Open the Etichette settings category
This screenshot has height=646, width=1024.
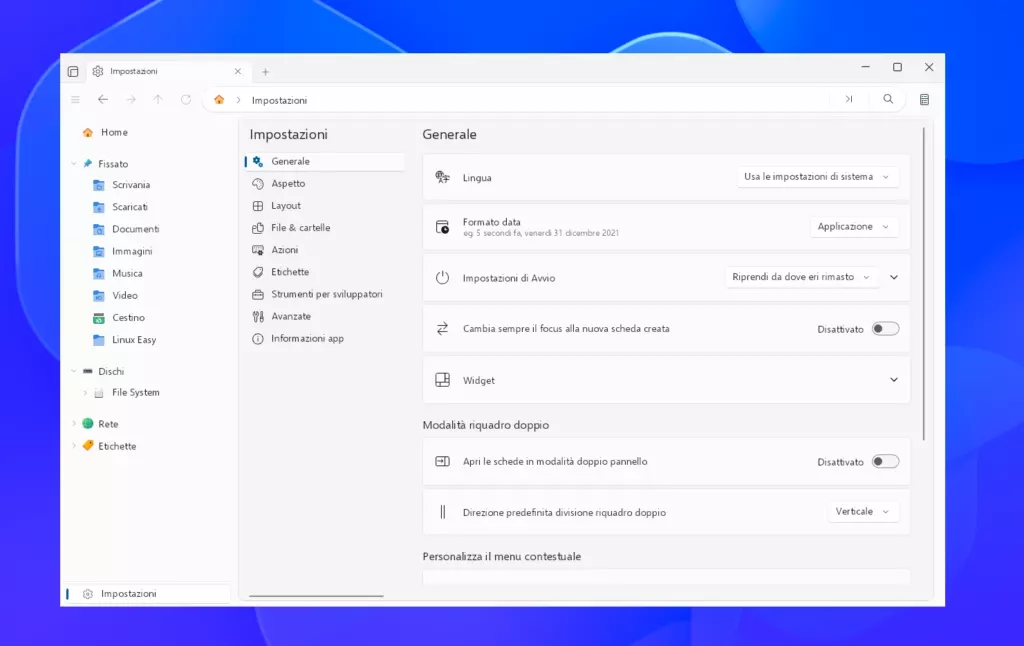point(325,272)
